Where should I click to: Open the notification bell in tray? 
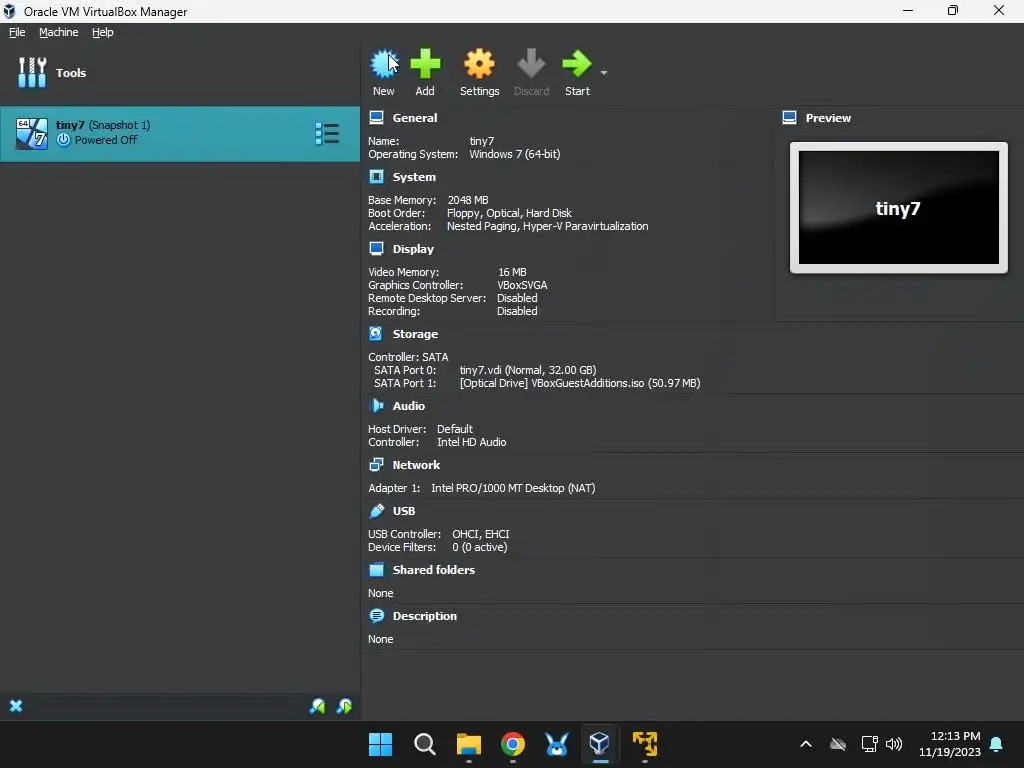pos(997,744)
